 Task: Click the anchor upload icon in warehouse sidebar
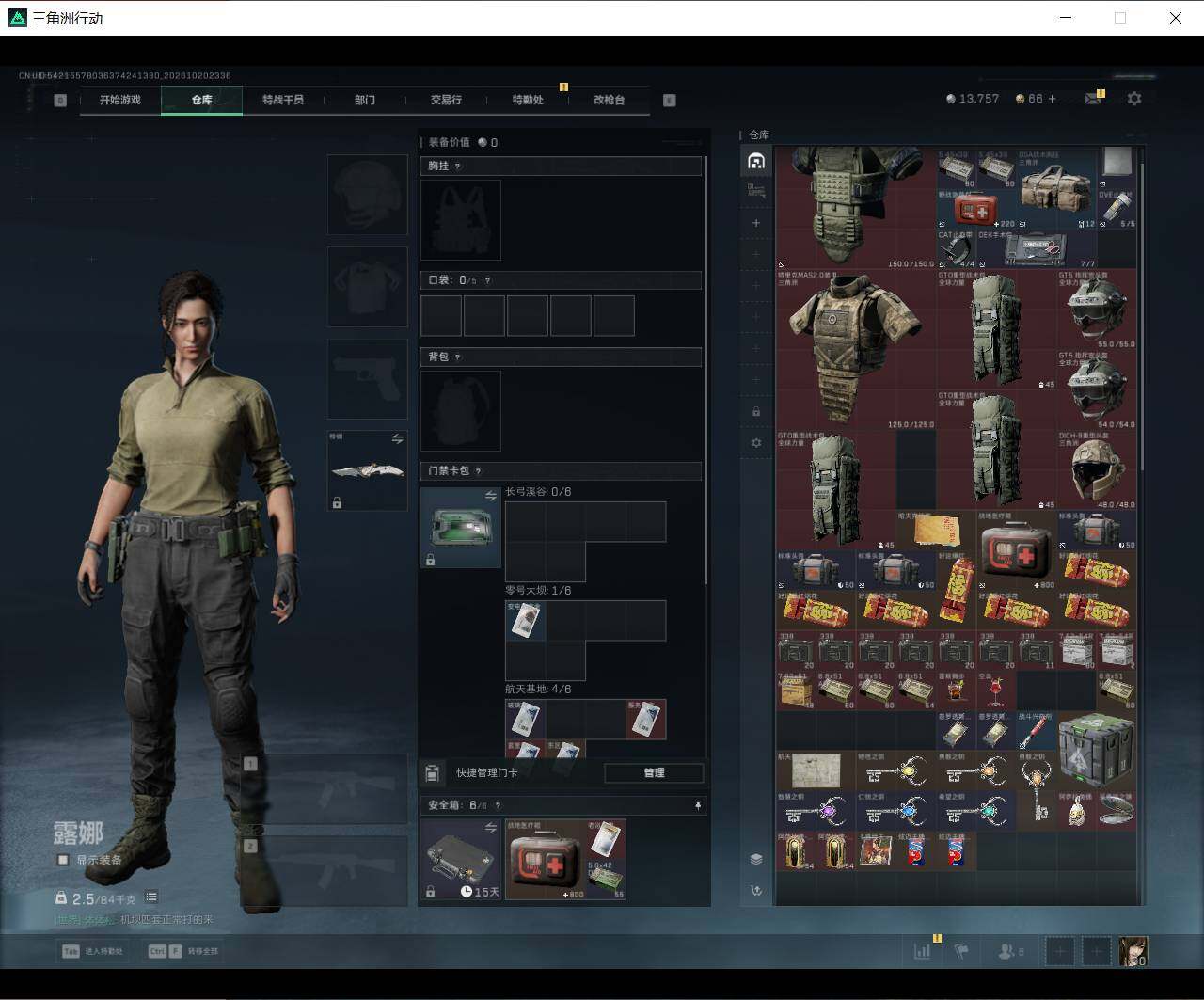click(756, 890)
